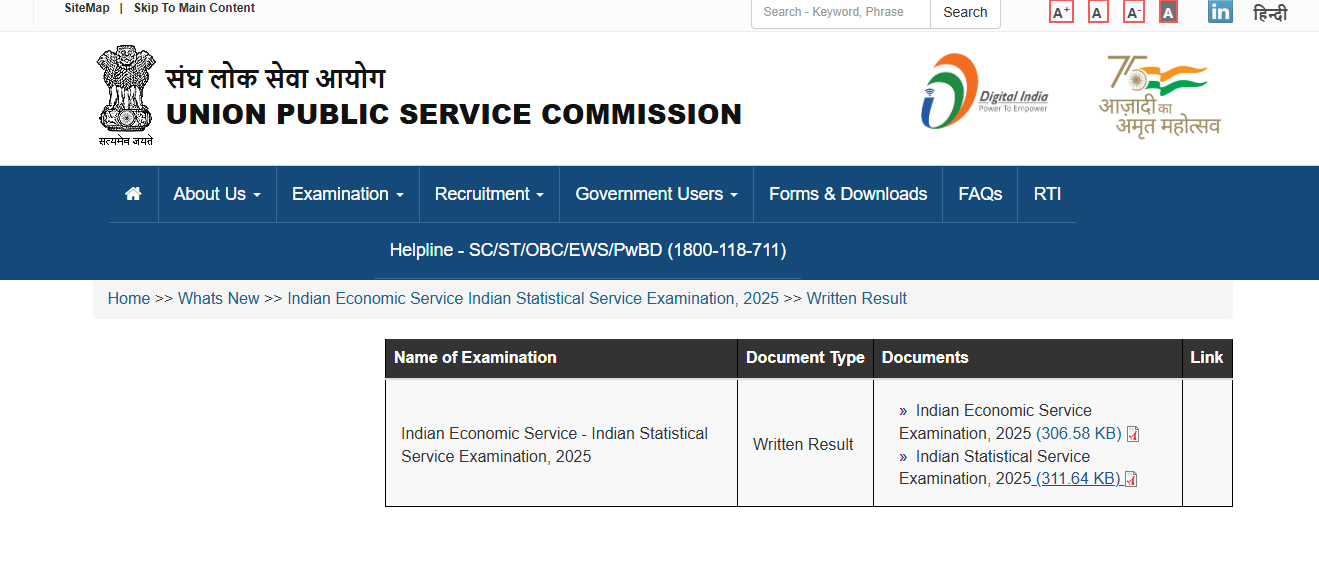Open the Forms & Downloads menu item

848,194
